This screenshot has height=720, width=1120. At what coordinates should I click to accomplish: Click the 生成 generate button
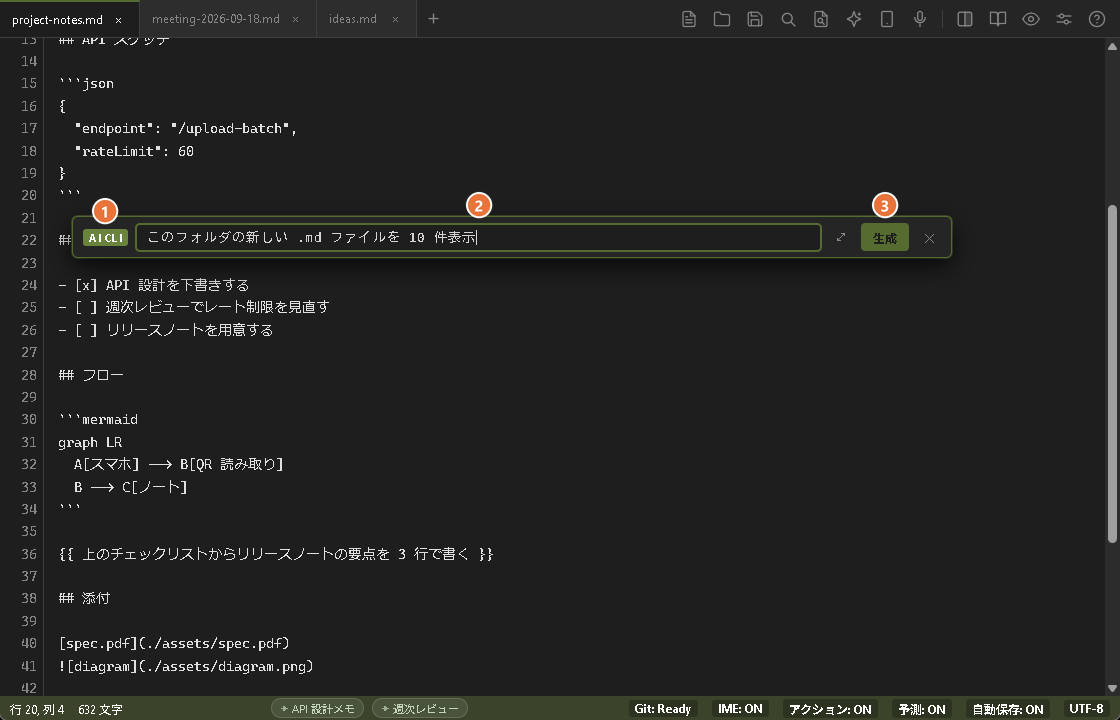pyautogui.click(x=884, y=238)
